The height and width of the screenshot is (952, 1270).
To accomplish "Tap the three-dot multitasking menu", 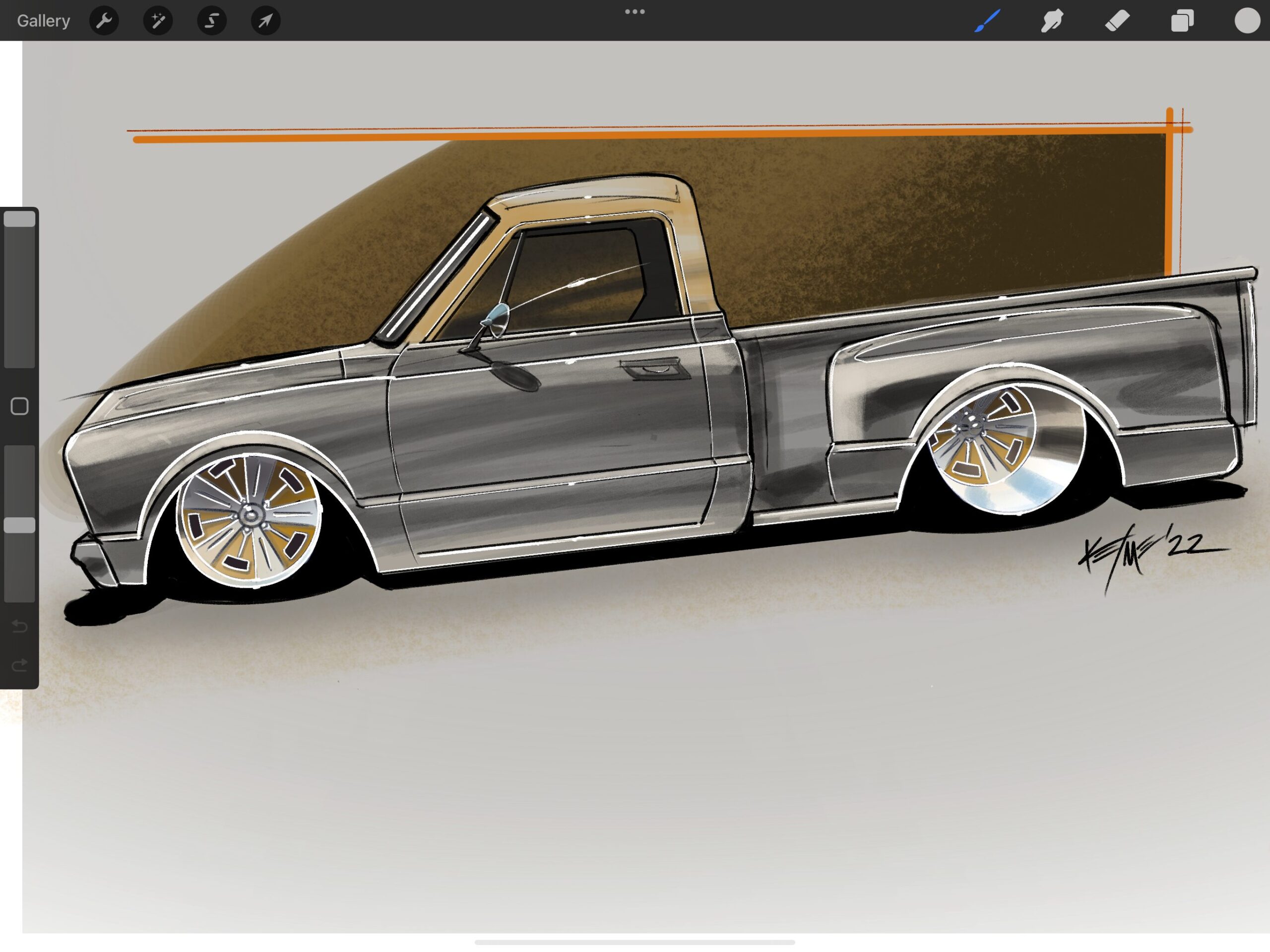I will click(x=635, y=11).
